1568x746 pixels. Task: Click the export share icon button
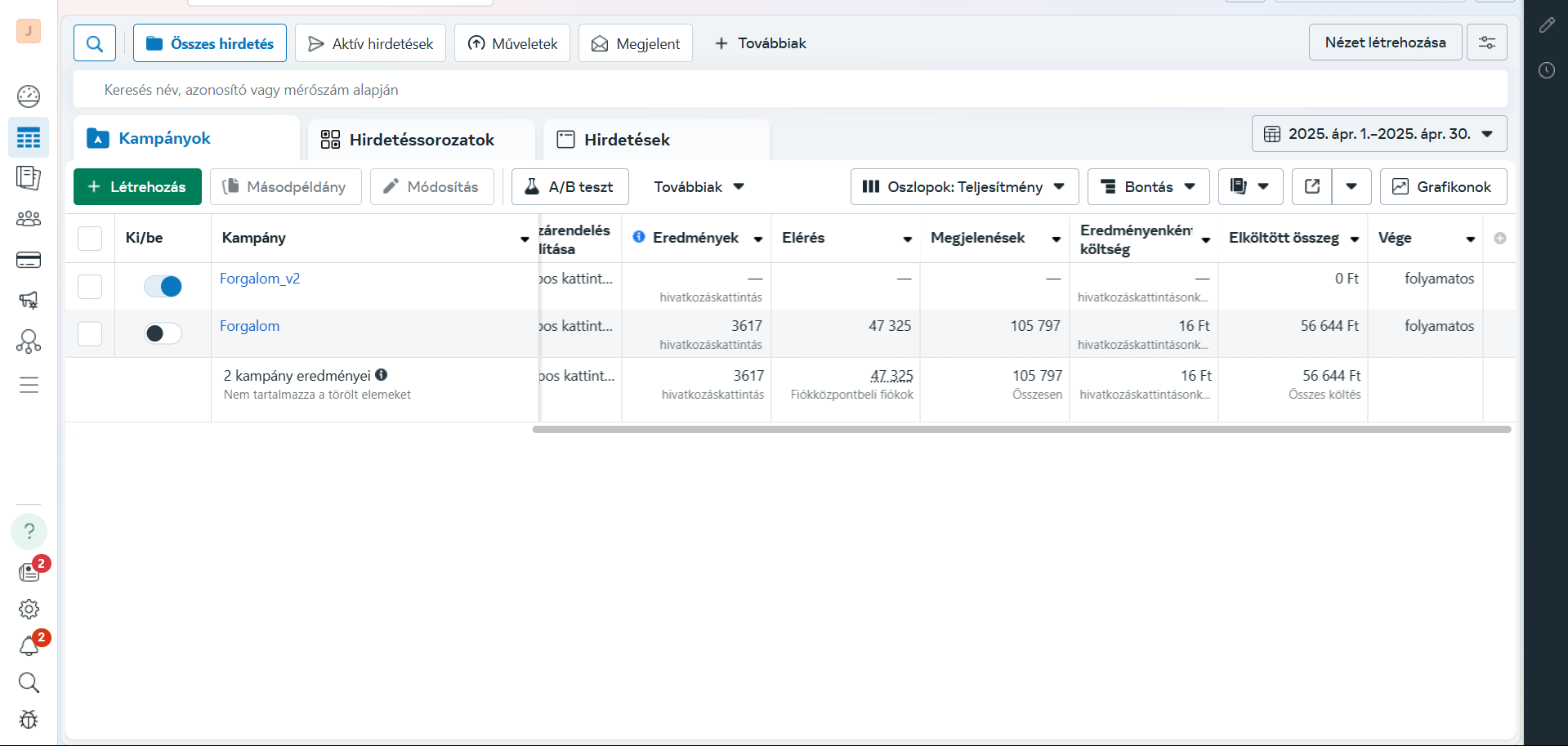click(x=1312, y=186)
